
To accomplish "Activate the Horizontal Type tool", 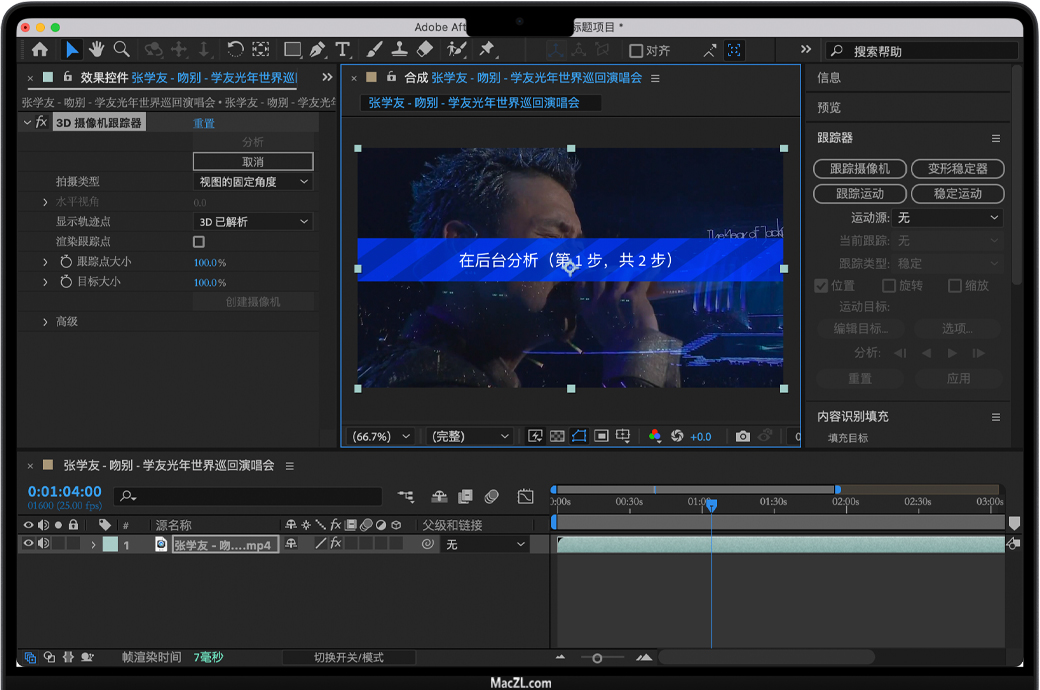I will point(343,49).
